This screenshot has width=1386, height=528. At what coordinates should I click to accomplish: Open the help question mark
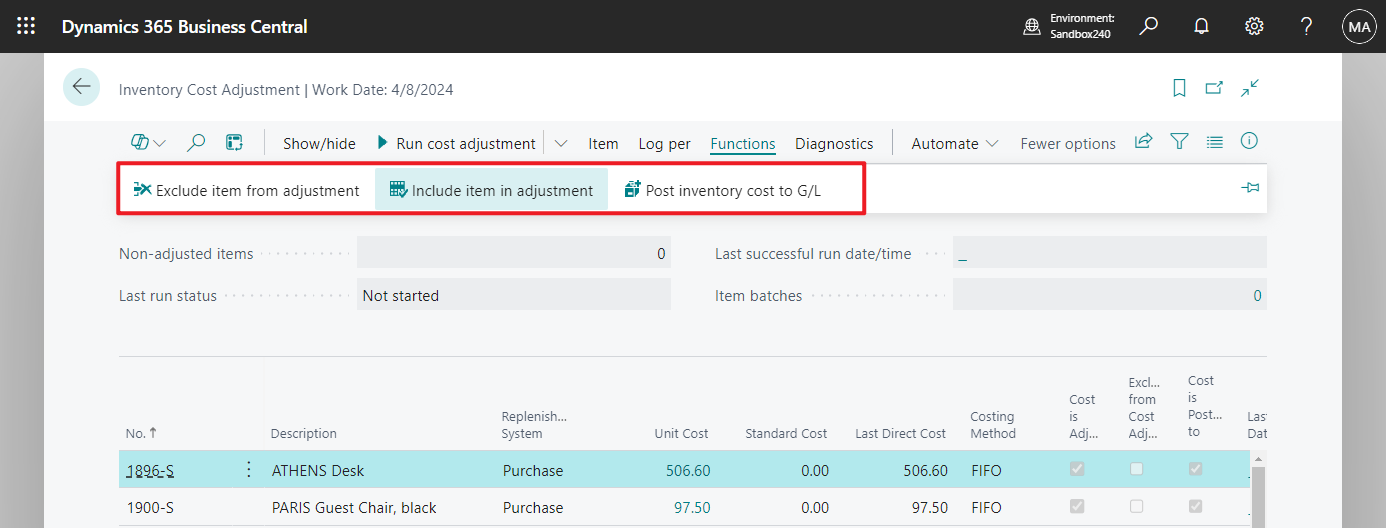[1306, 27]
